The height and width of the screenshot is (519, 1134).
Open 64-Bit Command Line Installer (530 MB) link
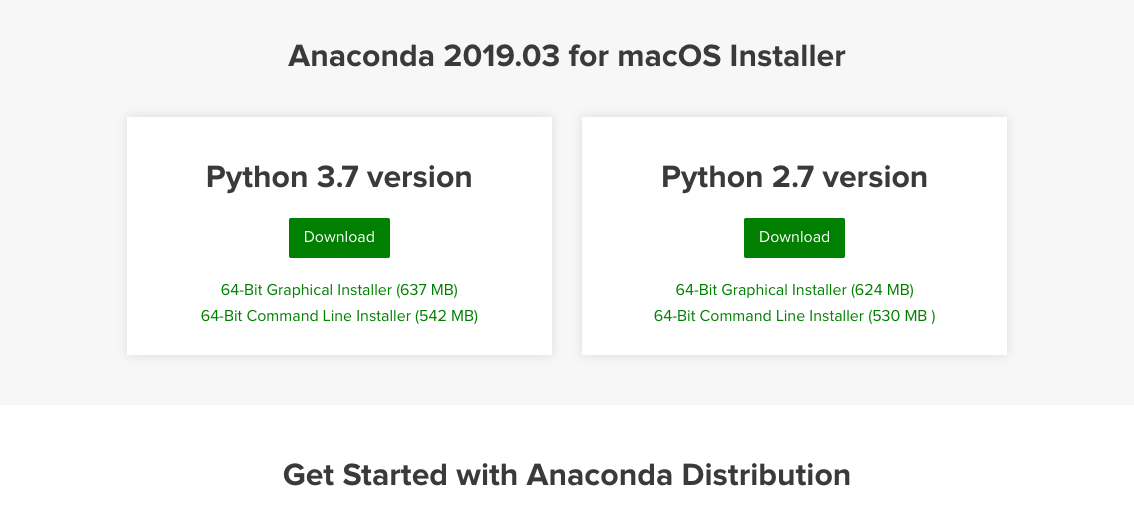tap(794, 316)
